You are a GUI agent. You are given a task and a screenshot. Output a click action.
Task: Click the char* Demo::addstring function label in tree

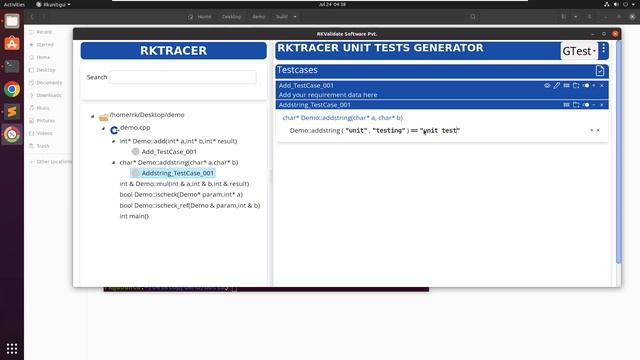[x=179, y=162]
